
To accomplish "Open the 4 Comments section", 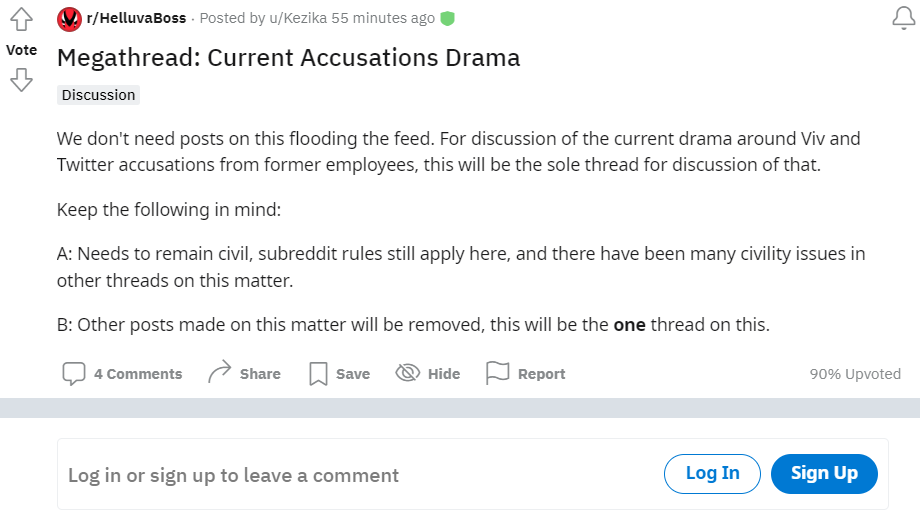I will 138,374.
